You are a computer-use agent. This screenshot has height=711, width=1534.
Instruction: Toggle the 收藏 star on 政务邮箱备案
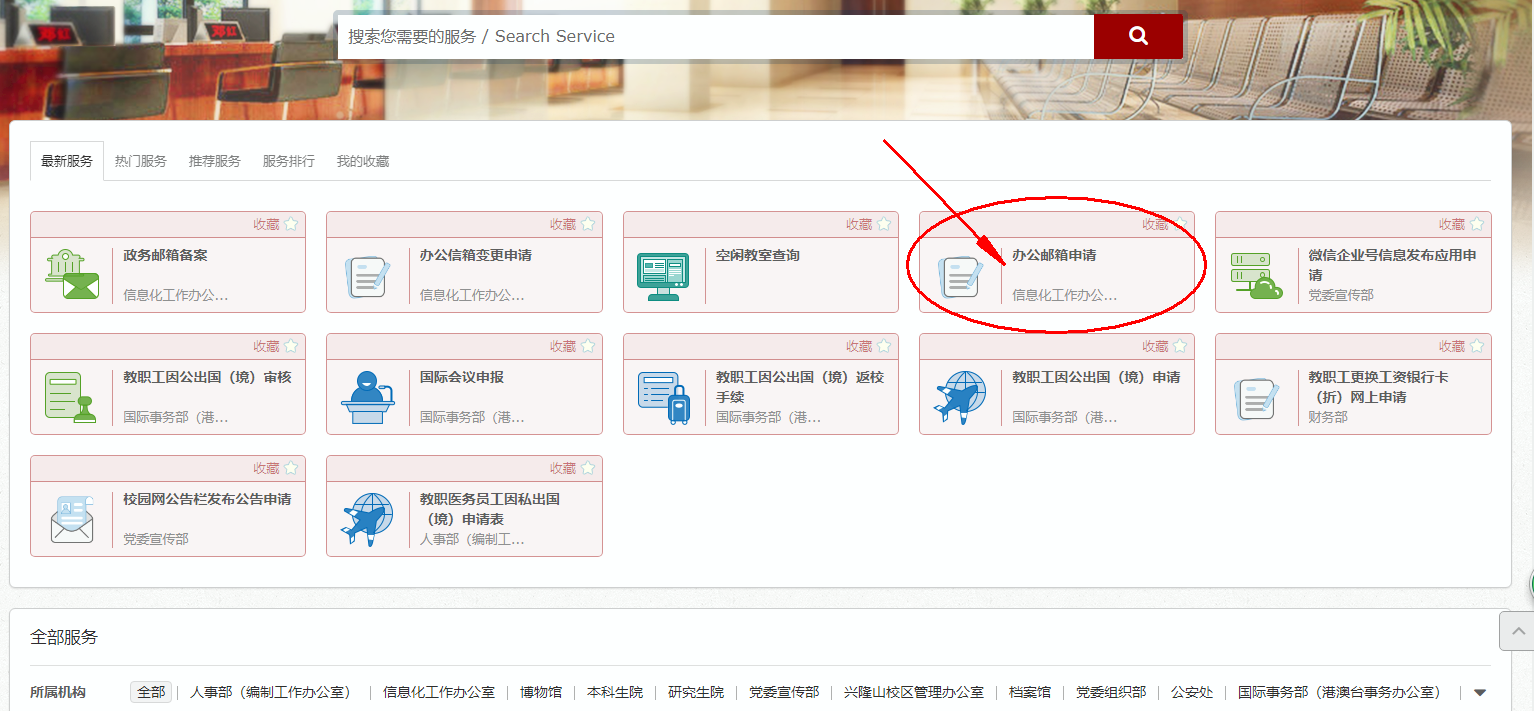coord(291,224)
